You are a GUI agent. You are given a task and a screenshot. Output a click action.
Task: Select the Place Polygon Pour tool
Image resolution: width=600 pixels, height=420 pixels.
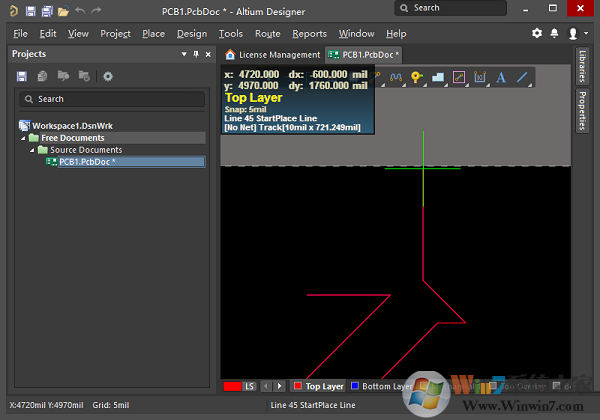(438, 78)
